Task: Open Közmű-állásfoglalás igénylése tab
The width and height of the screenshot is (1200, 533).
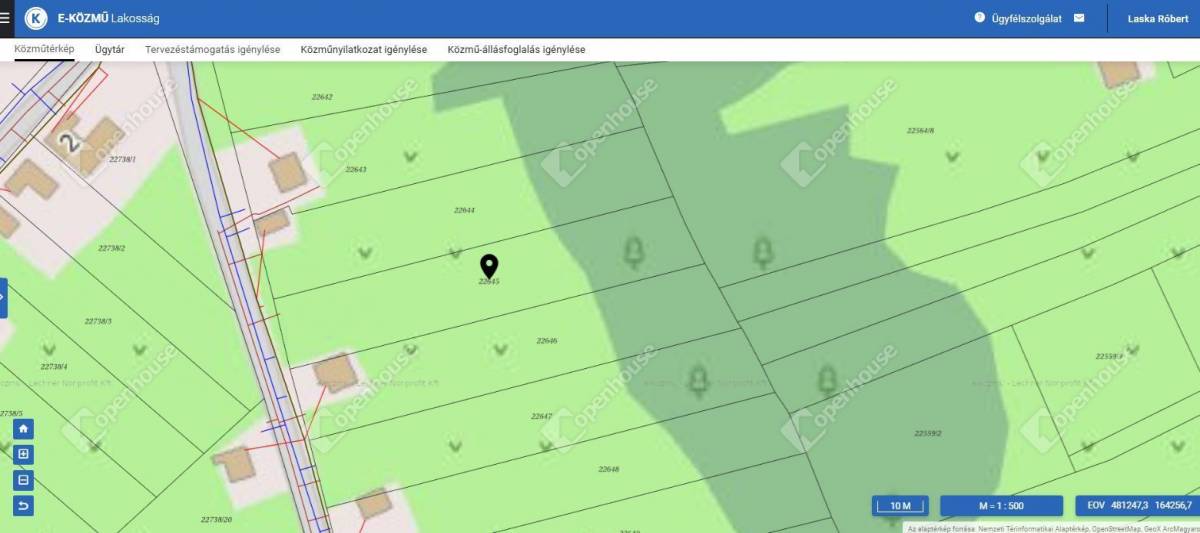Action: point(516,49)
